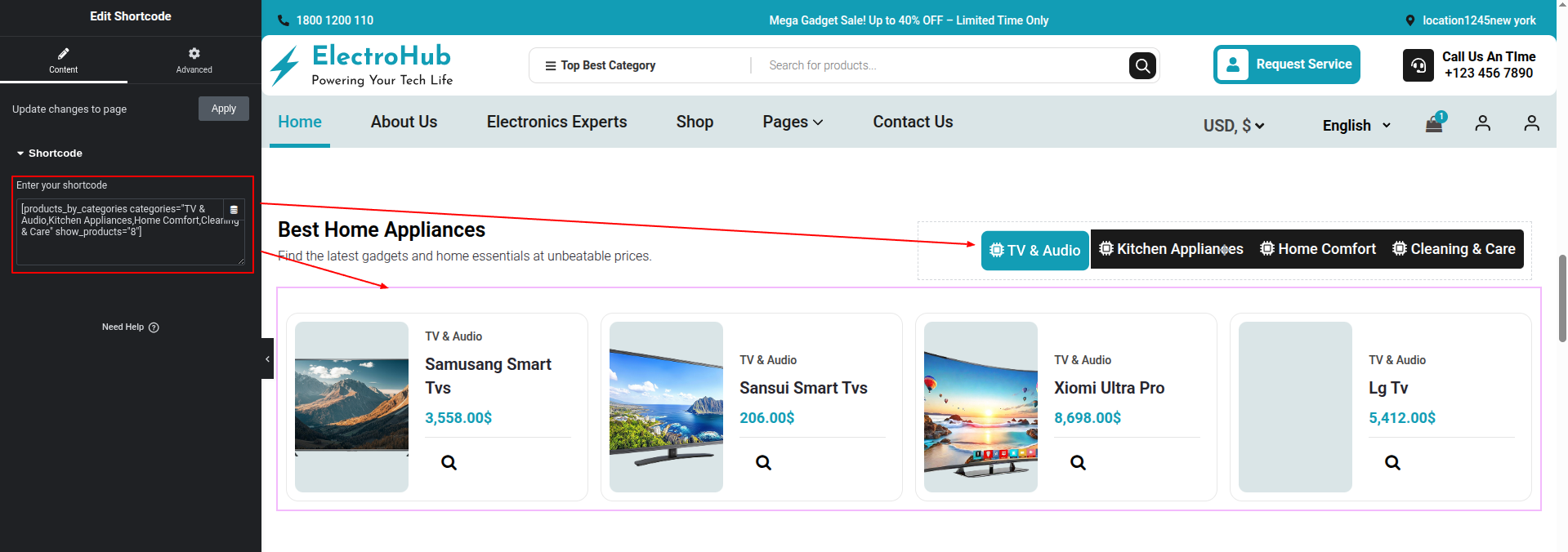Screen dimensions: 1568x552
Task: Click the page vertical scrollbar
Action: coord(1561,298)
